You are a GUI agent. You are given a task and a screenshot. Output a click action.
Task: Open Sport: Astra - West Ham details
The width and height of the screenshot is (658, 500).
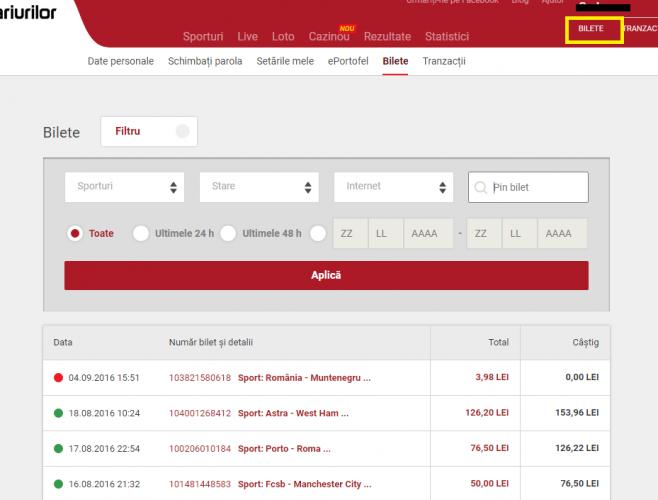pyautogui.click(x=293, y=413)
